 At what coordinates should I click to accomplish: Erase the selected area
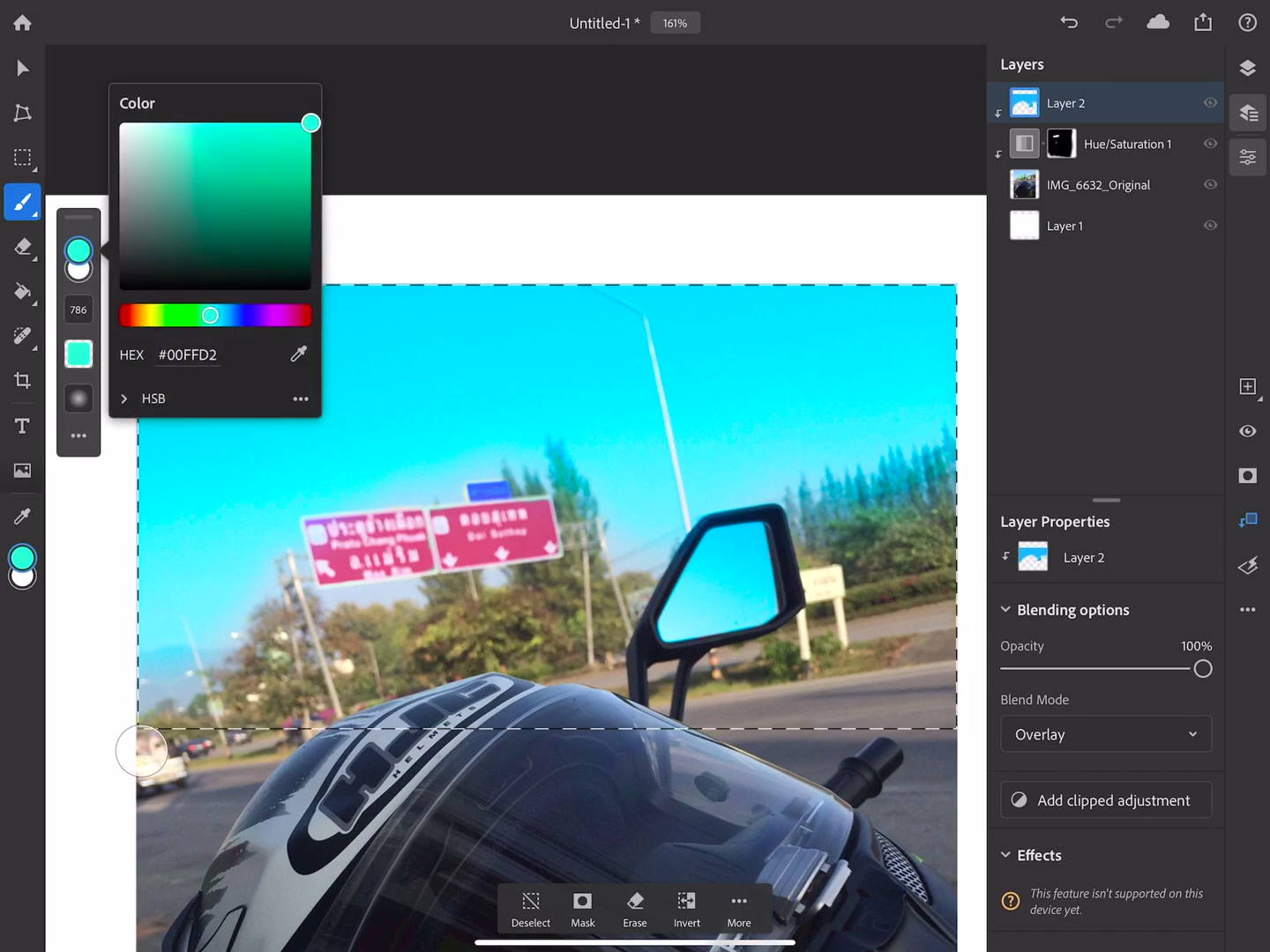point(635,909)
